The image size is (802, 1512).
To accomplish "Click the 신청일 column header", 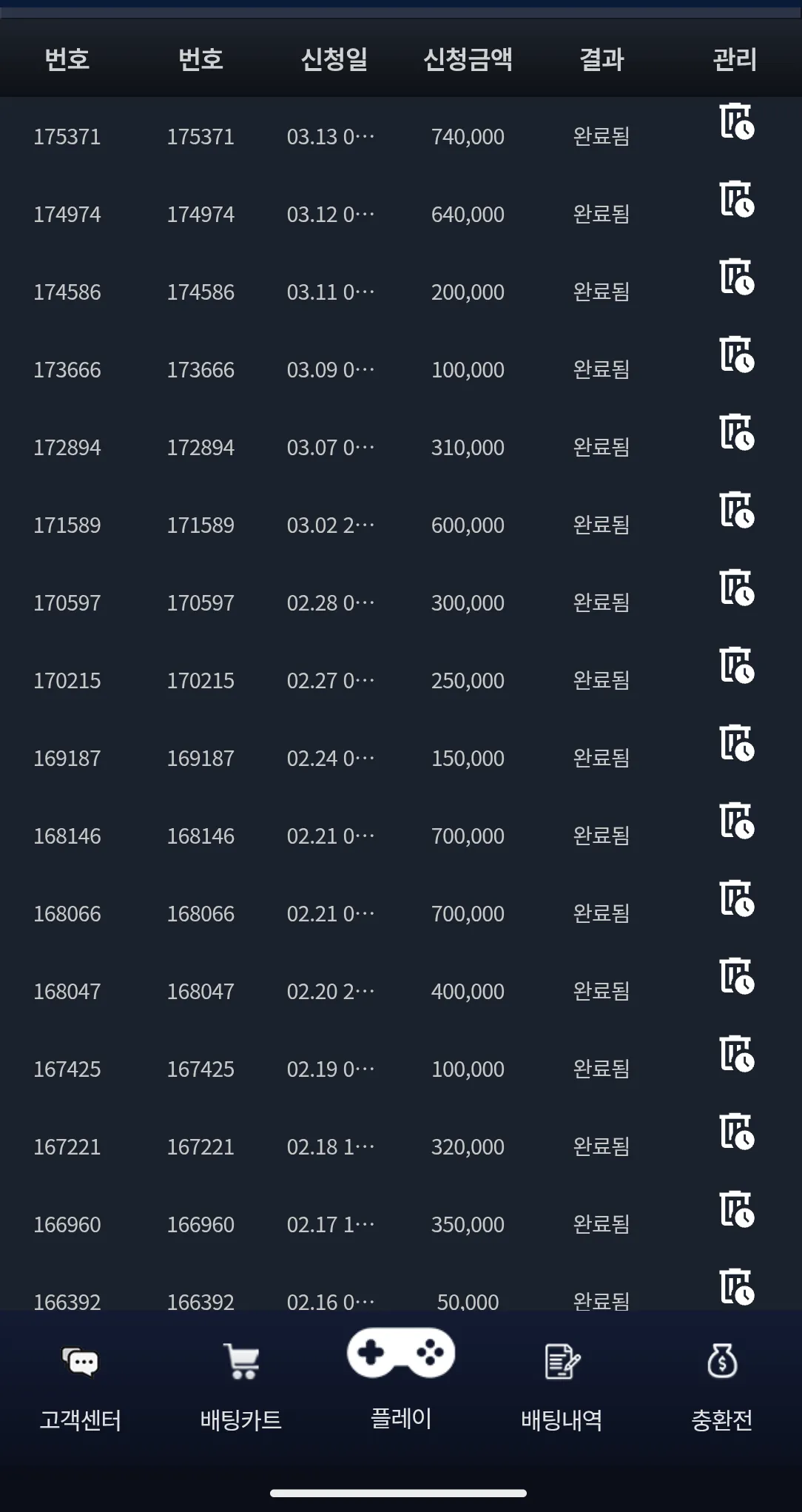I will 334,58.
